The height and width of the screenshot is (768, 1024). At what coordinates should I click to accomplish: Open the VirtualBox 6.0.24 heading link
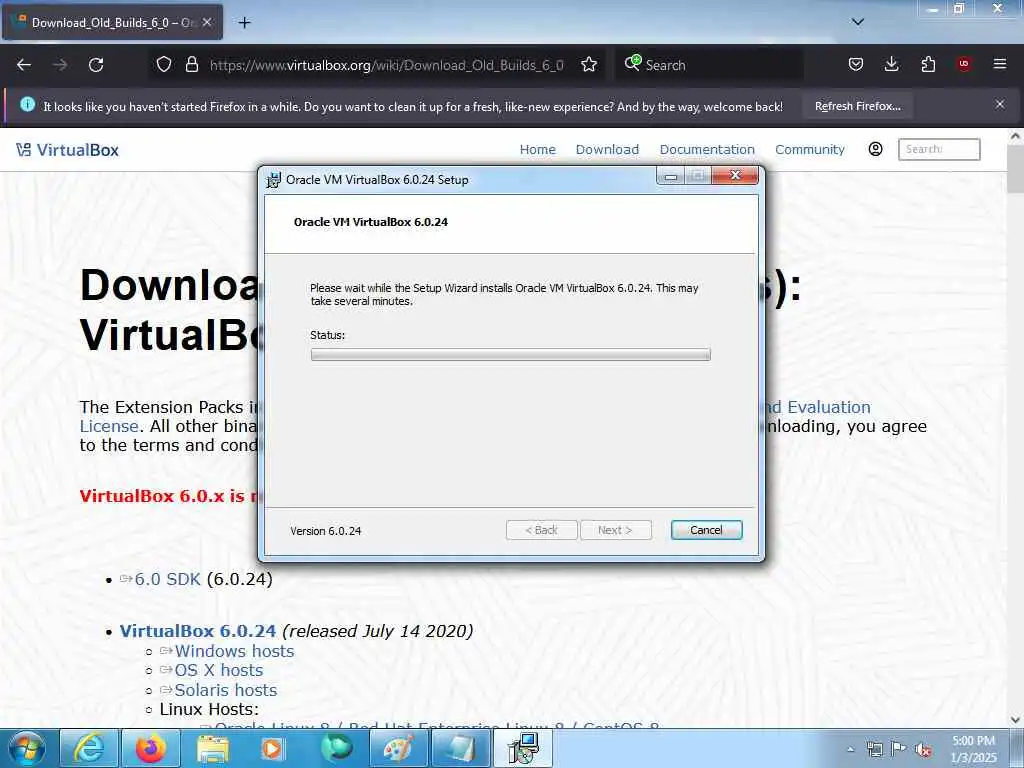click(198, 631)
